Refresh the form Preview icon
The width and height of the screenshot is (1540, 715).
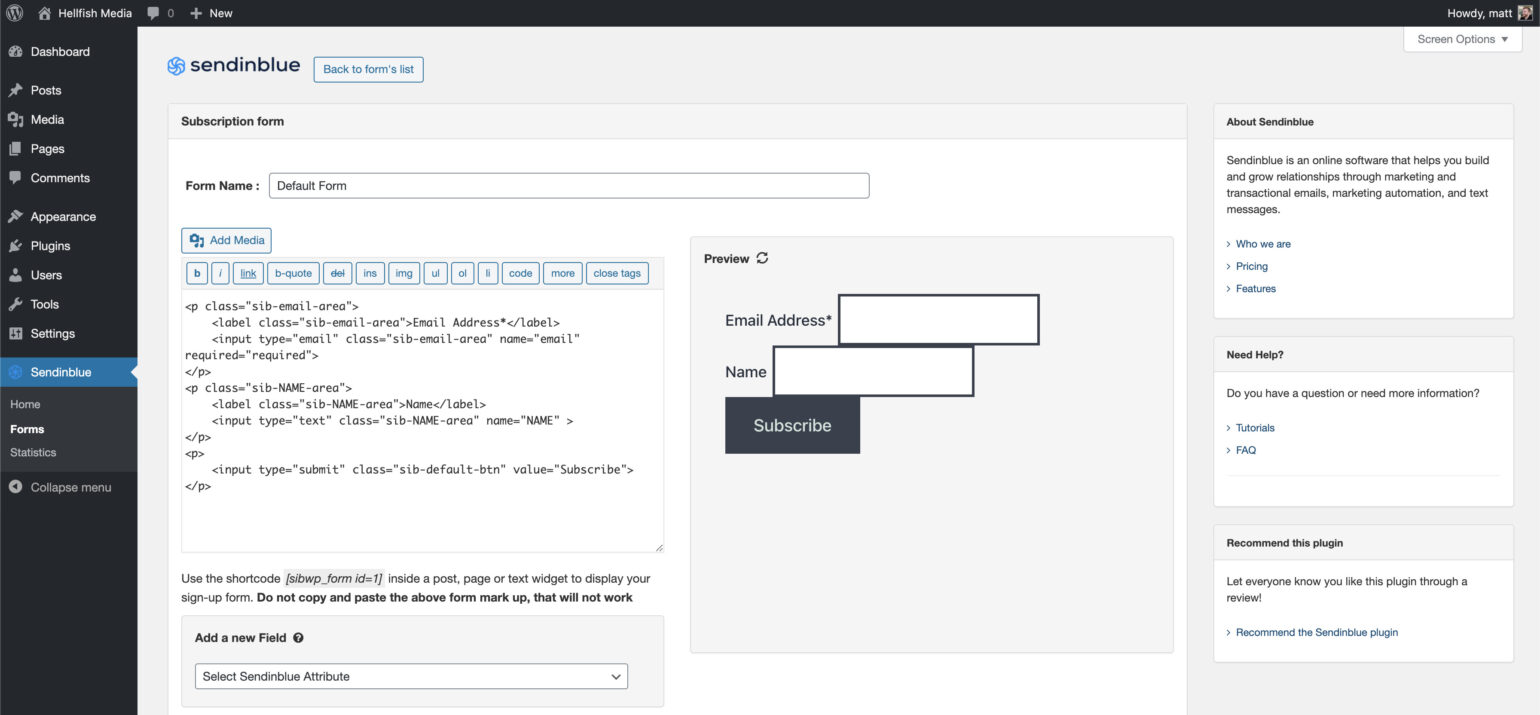[762, 258]
